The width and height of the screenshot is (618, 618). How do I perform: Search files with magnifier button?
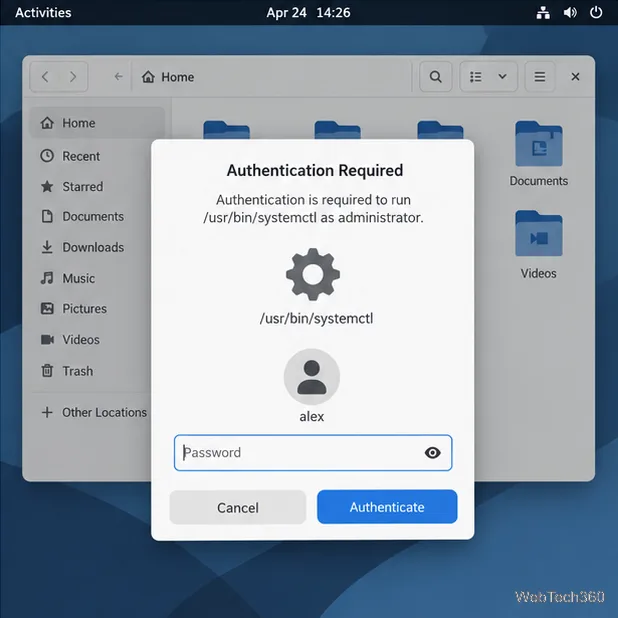coord(436,76)
